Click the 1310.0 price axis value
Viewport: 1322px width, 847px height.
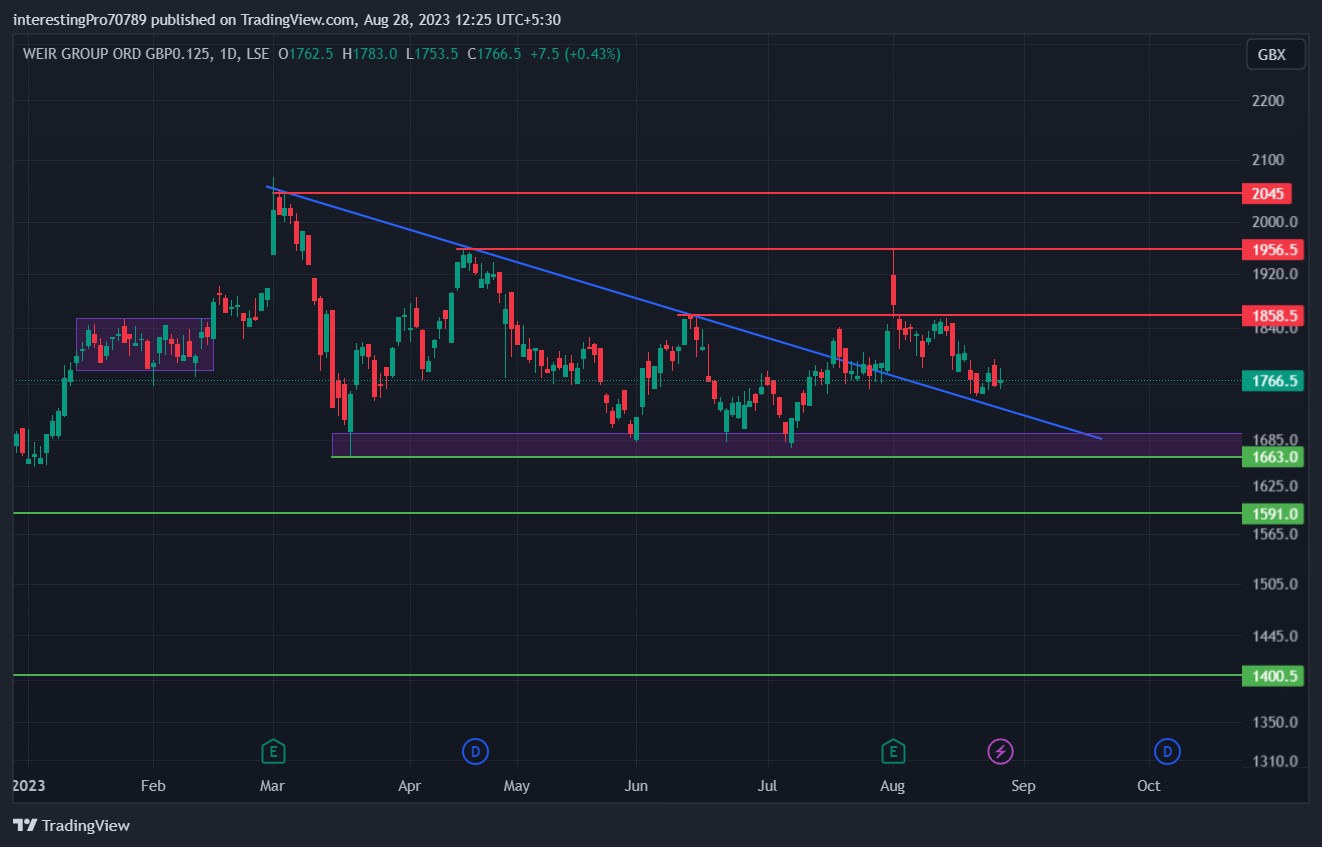coord(1273,761)
